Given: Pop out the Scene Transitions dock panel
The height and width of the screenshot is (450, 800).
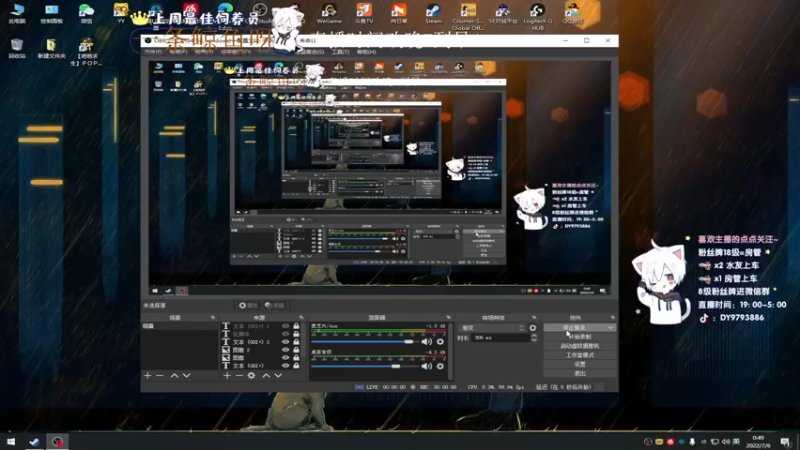Looking at the screenshot, I should coord(534,317).
